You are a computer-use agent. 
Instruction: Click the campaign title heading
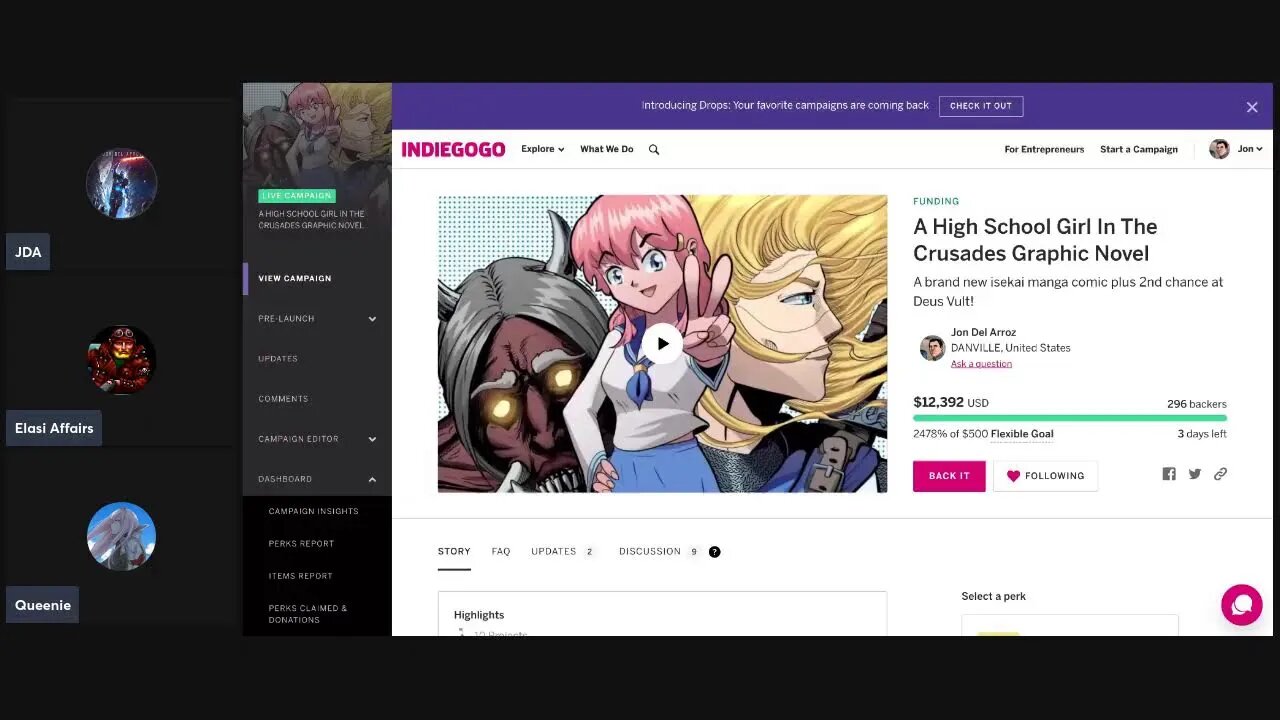click(x=1035, y=240)
